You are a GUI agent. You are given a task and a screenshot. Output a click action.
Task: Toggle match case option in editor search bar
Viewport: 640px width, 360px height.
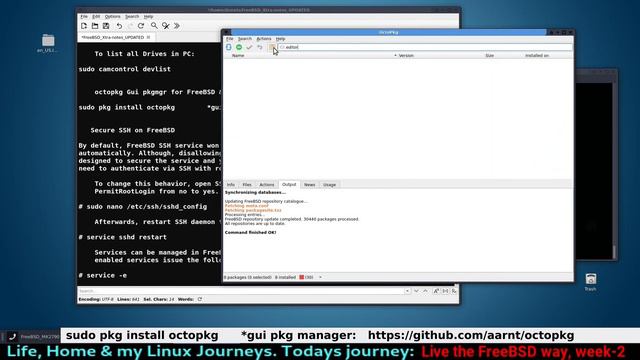coord(436,291)
